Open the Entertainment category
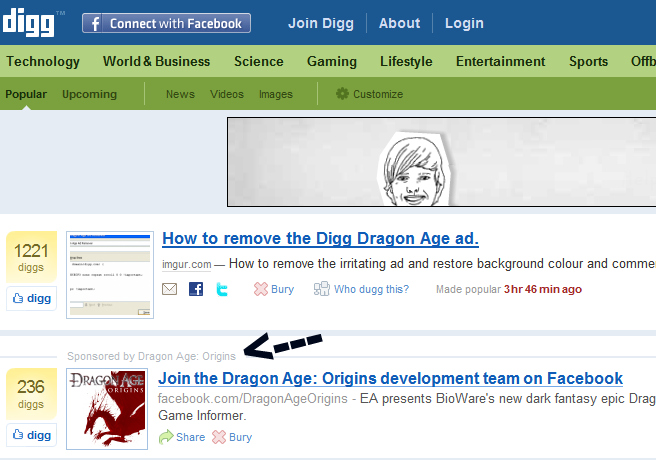The image size is (656, 460). pos(500,61)
